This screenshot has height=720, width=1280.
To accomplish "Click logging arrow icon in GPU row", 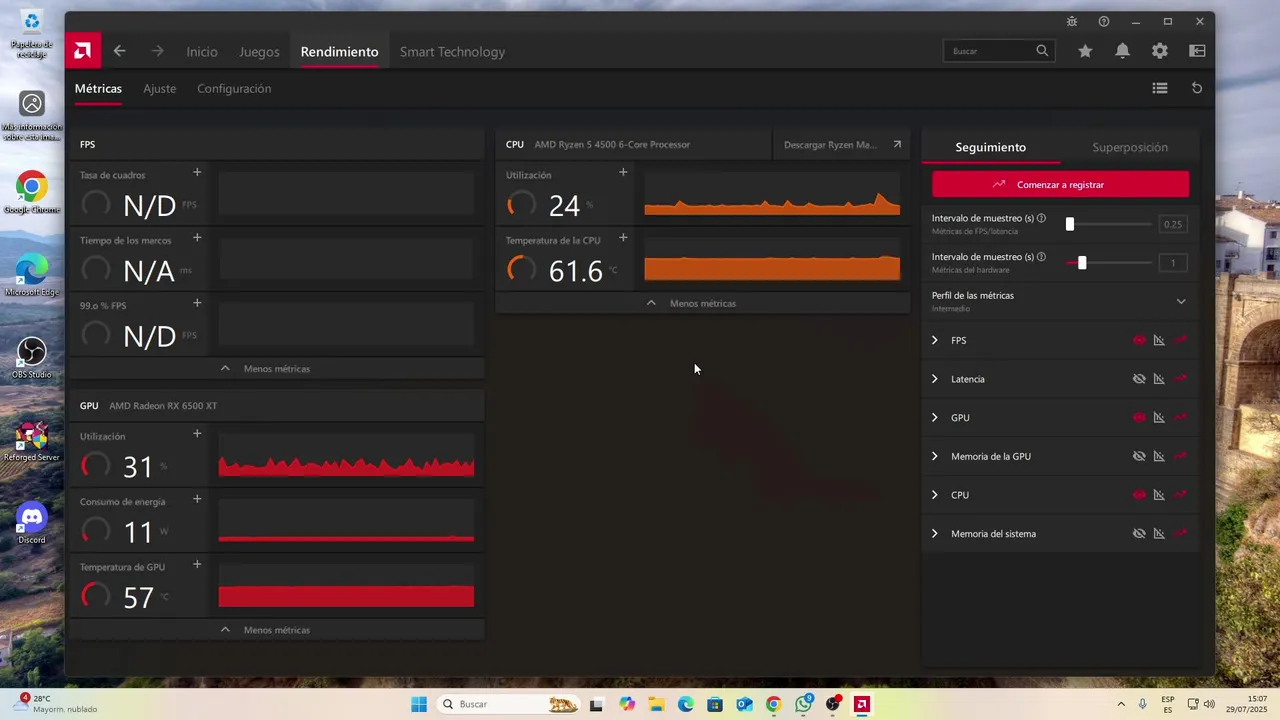I will (x=1181, y=417).
